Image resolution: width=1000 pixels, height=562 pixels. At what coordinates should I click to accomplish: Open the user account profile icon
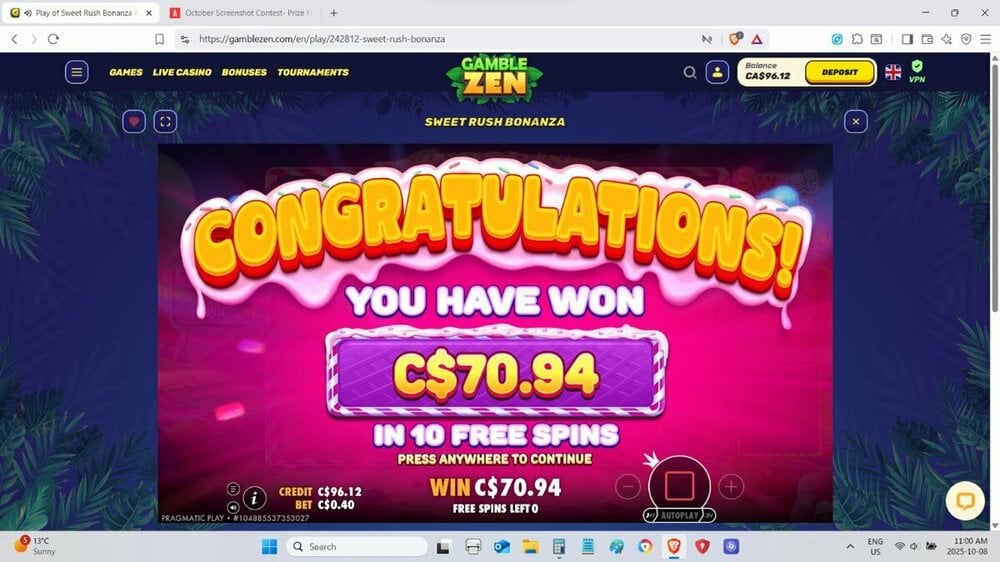[x=717, y=72]
